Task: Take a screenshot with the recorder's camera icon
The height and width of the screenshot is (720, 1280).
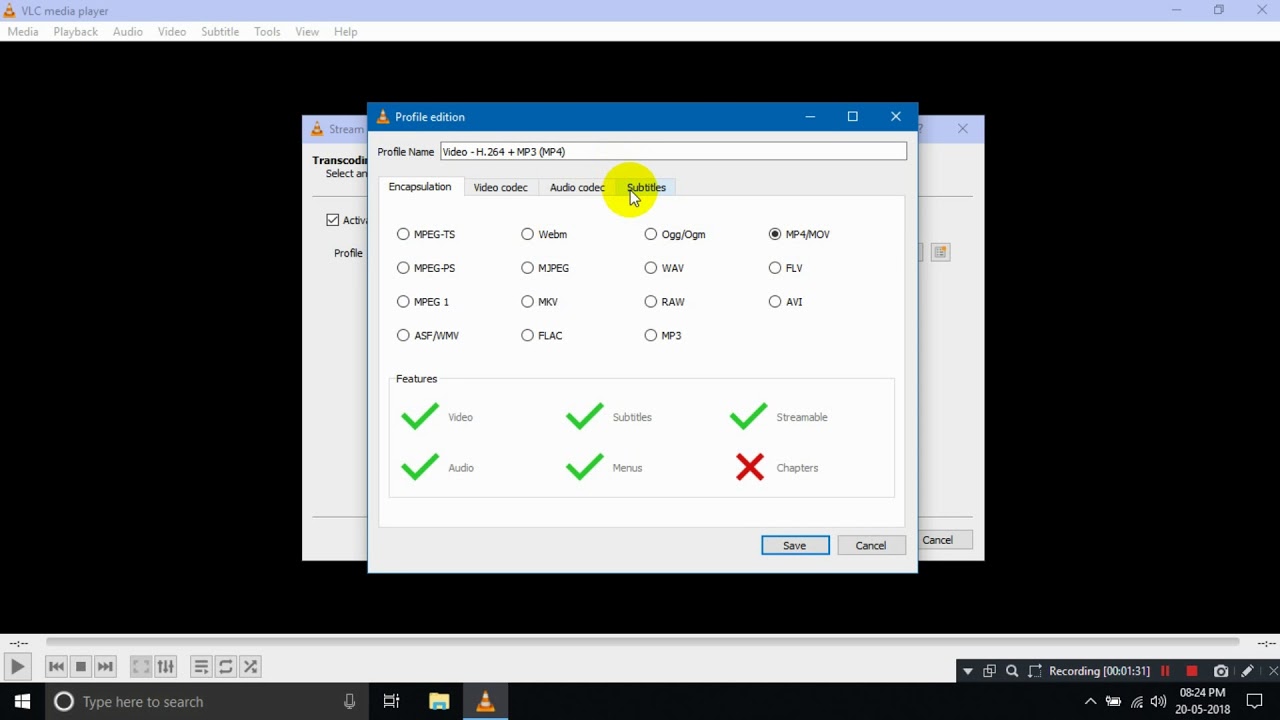Action: pyautogui.click(x=1221, y=671)
